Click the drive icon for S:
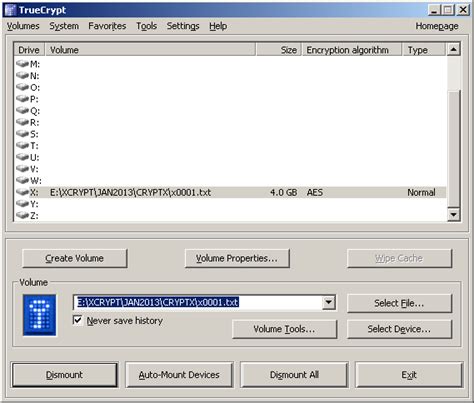This screenshot has width=474, height=403. click(22, 134)
